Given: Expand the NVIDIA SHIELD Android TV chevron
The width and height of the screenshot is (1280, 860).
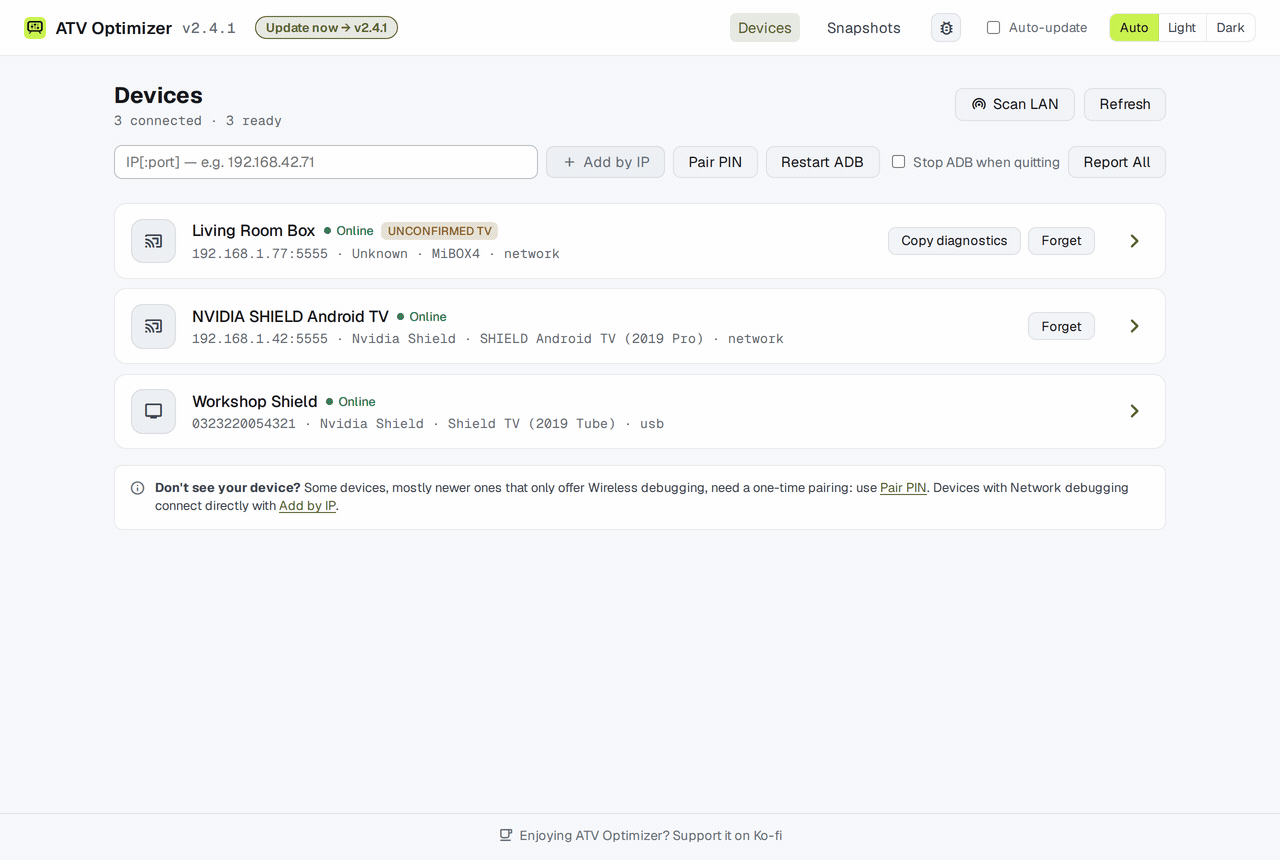Looking at the screenshot, I should click(x=1134, y=326).
